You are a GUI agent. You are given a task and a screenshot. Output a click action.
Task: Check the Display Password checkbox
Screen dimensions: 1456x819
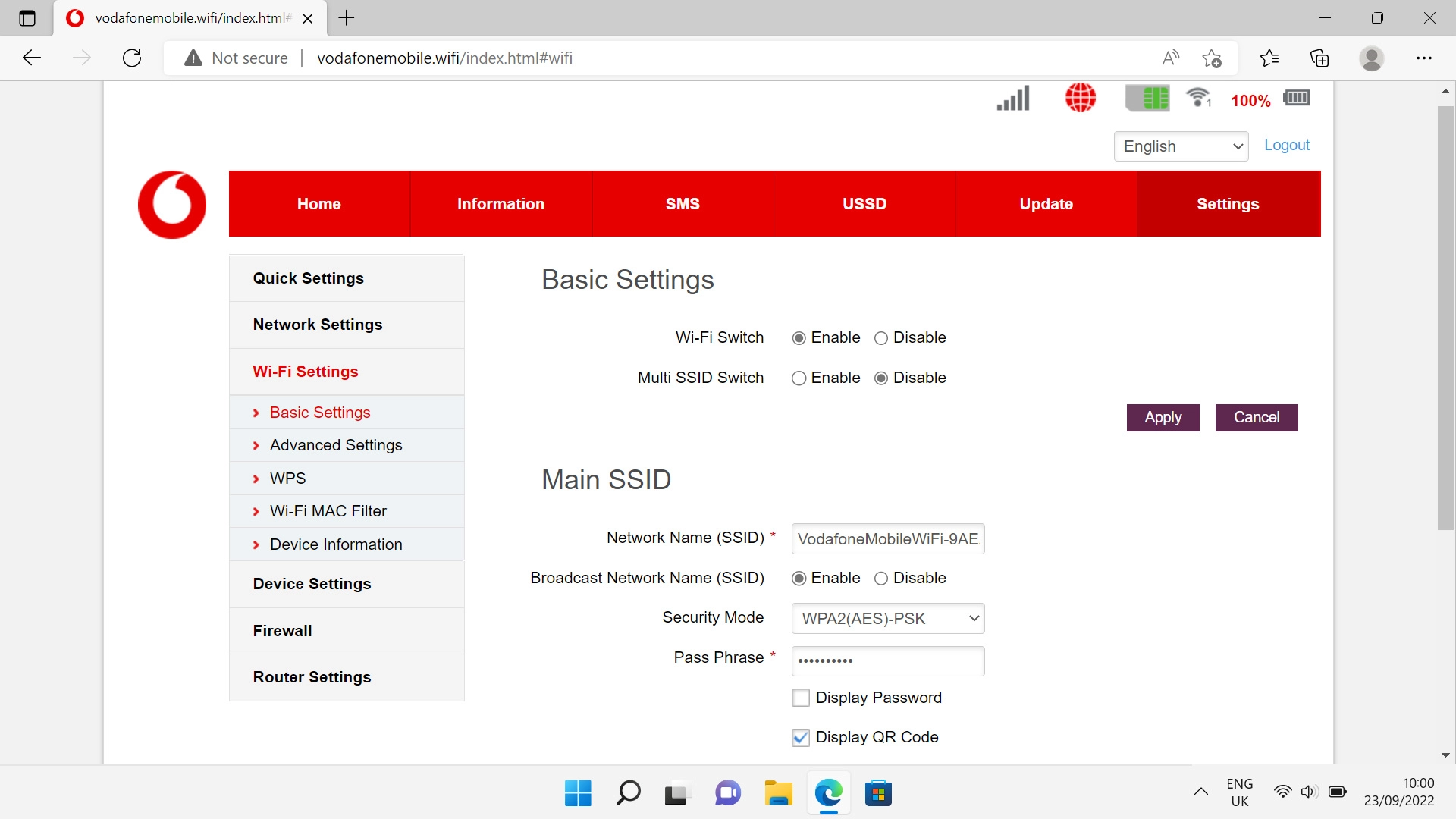tap(801, 698)
